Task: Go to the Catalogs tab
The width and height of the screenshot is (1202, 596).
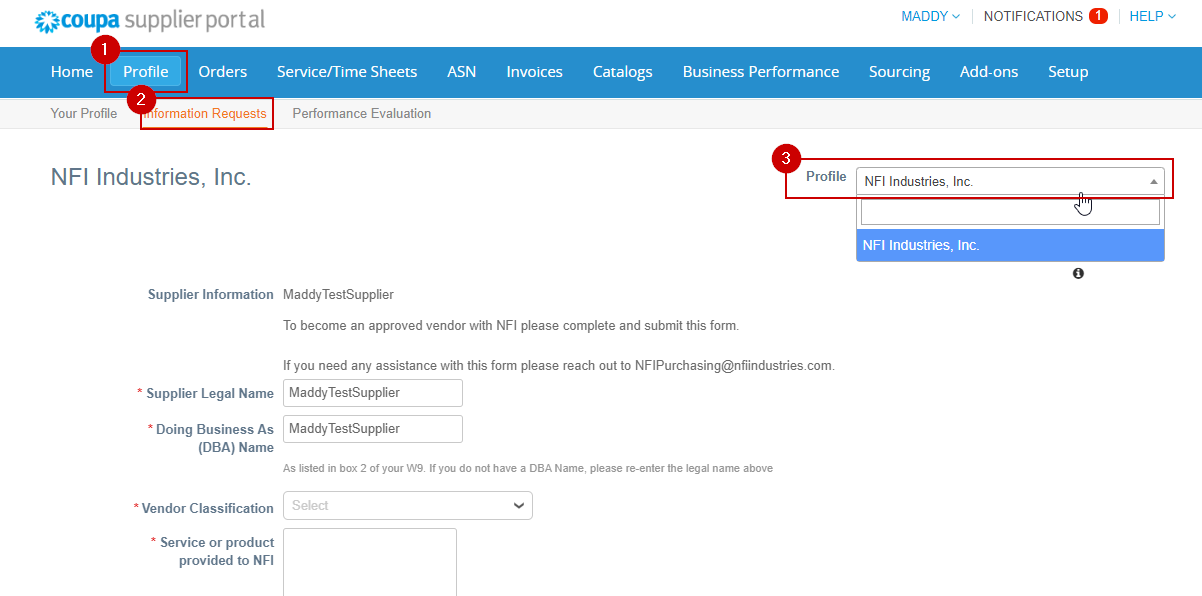Action: click(623, 72)
